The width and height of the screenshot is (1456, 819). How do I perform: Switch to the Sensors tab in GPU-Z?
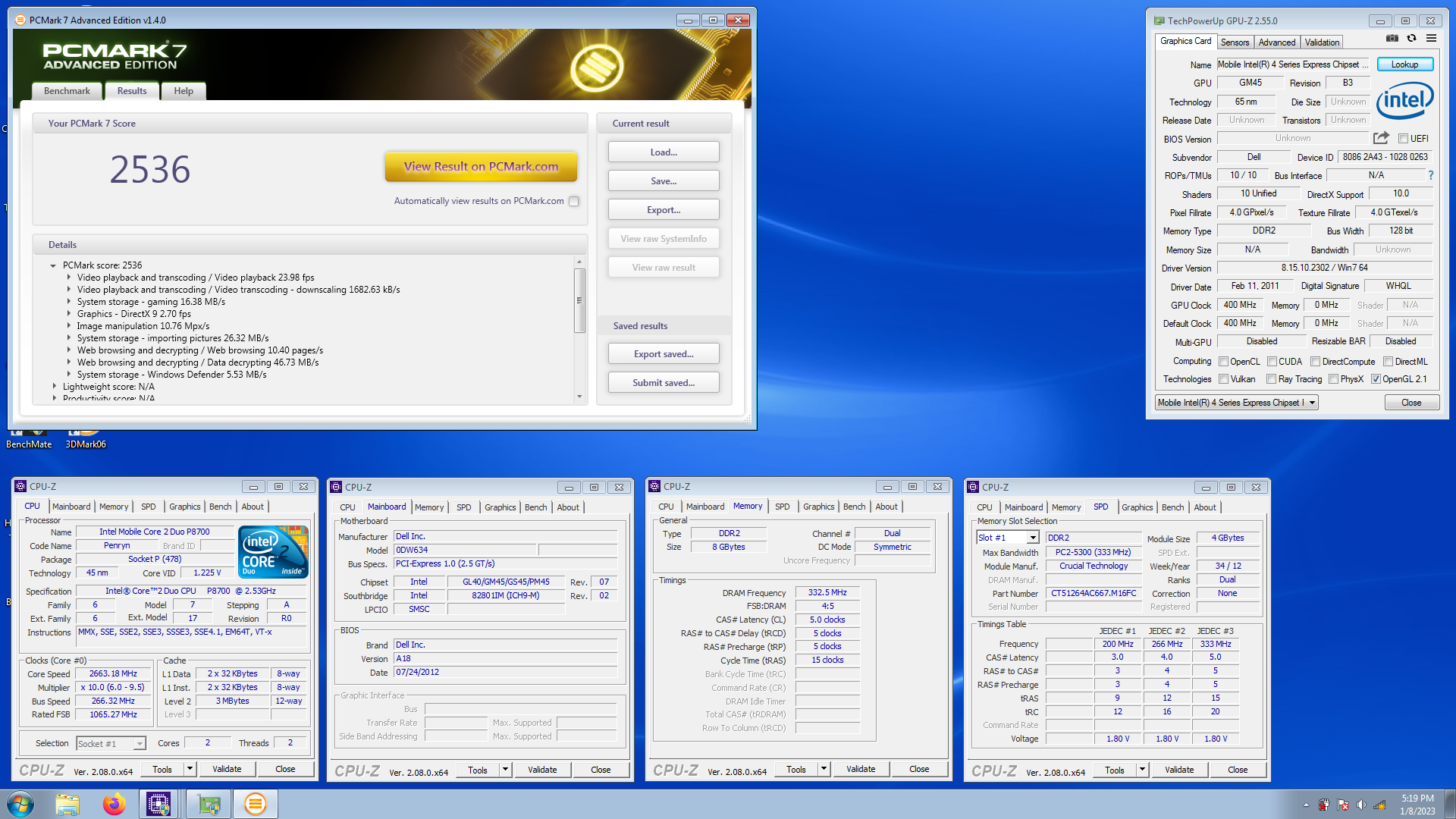tap(1235, 42)
